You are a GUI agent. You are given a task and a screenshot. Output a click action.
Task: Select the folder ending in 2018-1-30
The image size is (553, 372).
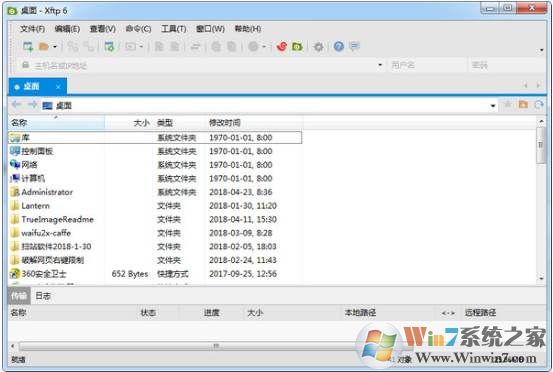(155, 246)
